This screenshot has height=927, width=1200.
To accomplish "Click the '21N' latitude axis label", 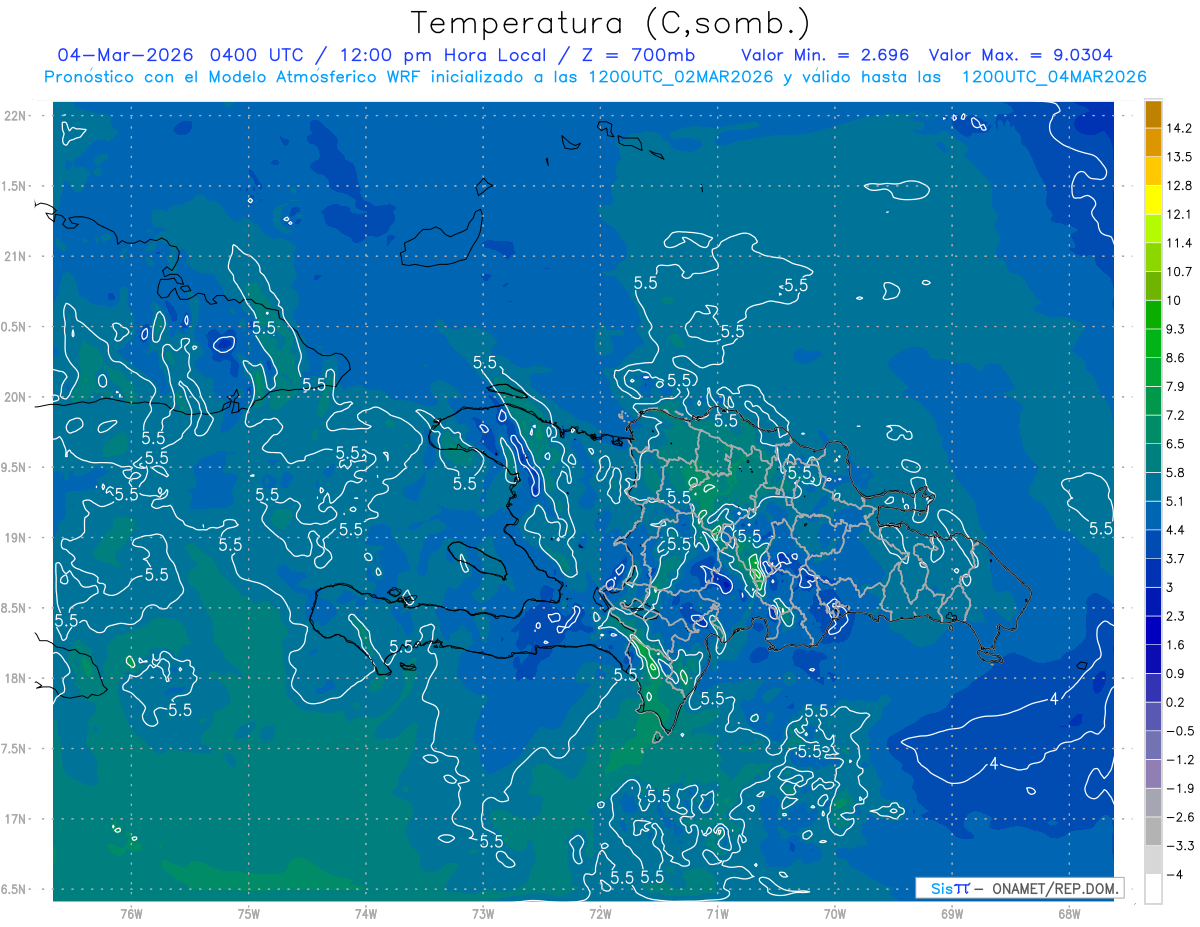I will pos(17,256).
